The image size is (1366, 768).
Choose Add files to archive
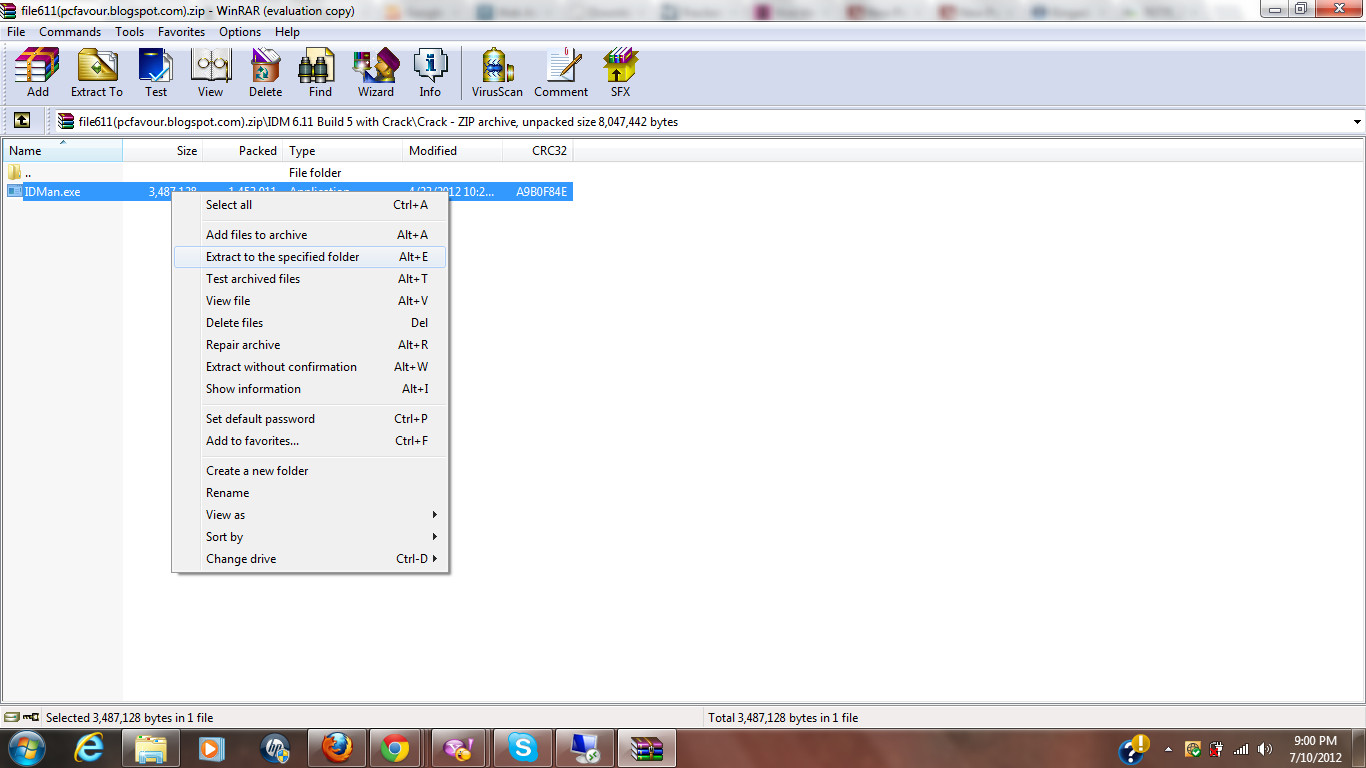(310, 235)
